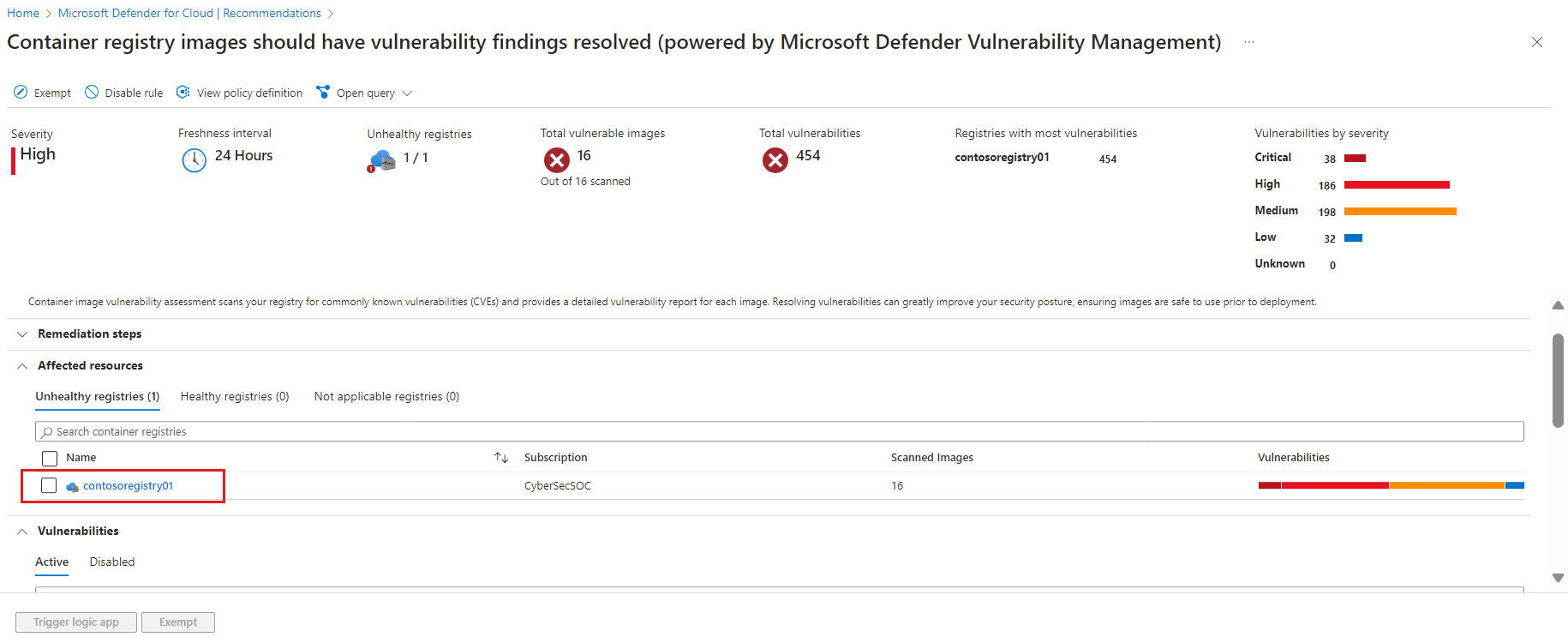Collapse the Vulnerabilities section
Viewport: 1568px width, 643px height.
pyautogui.click(x=22, y=532)
